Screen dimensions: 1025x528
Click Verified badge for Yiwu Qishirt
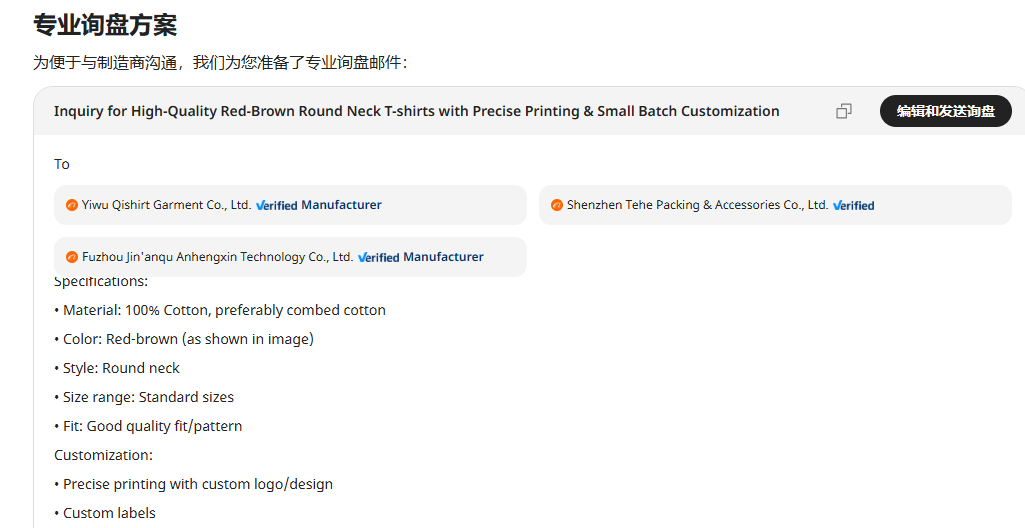277,205
